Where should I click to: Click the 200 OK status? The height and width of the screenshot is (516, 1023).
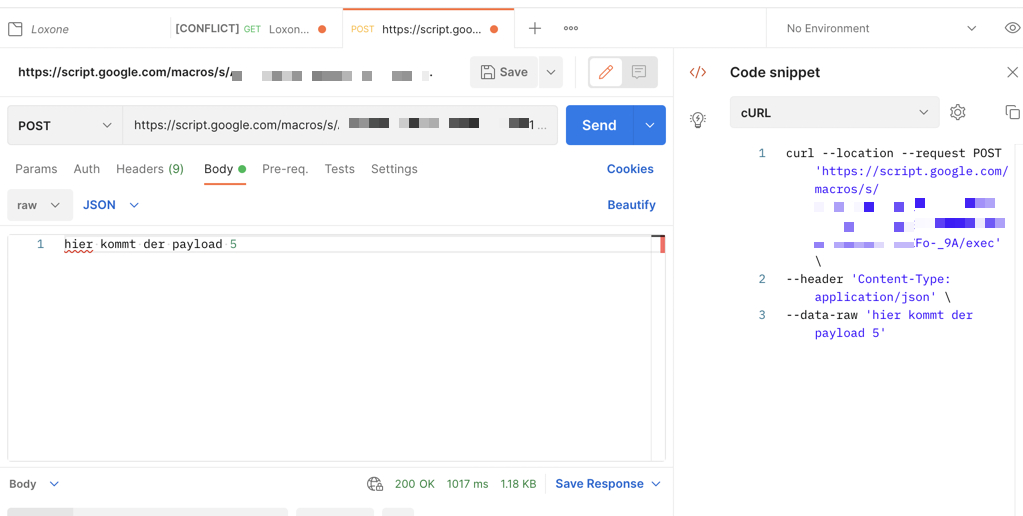415,484
